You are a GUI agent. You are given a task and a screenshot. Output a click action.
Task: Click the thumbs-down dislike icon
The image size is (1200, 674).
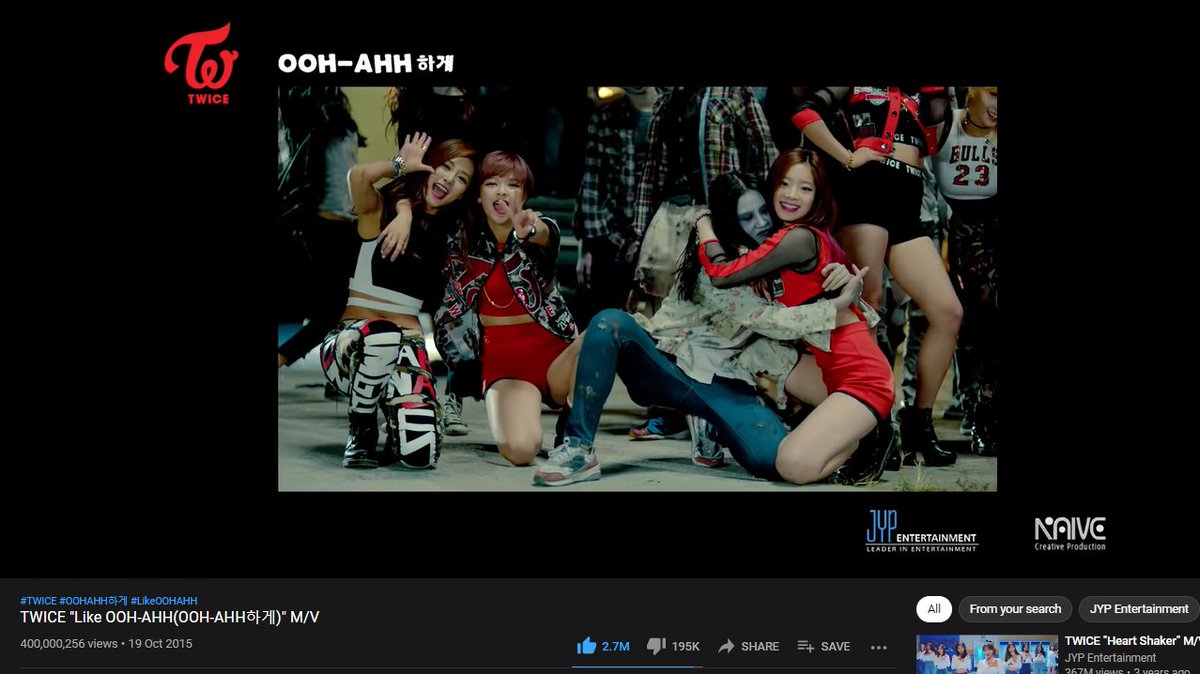click(x=656, y=646)
